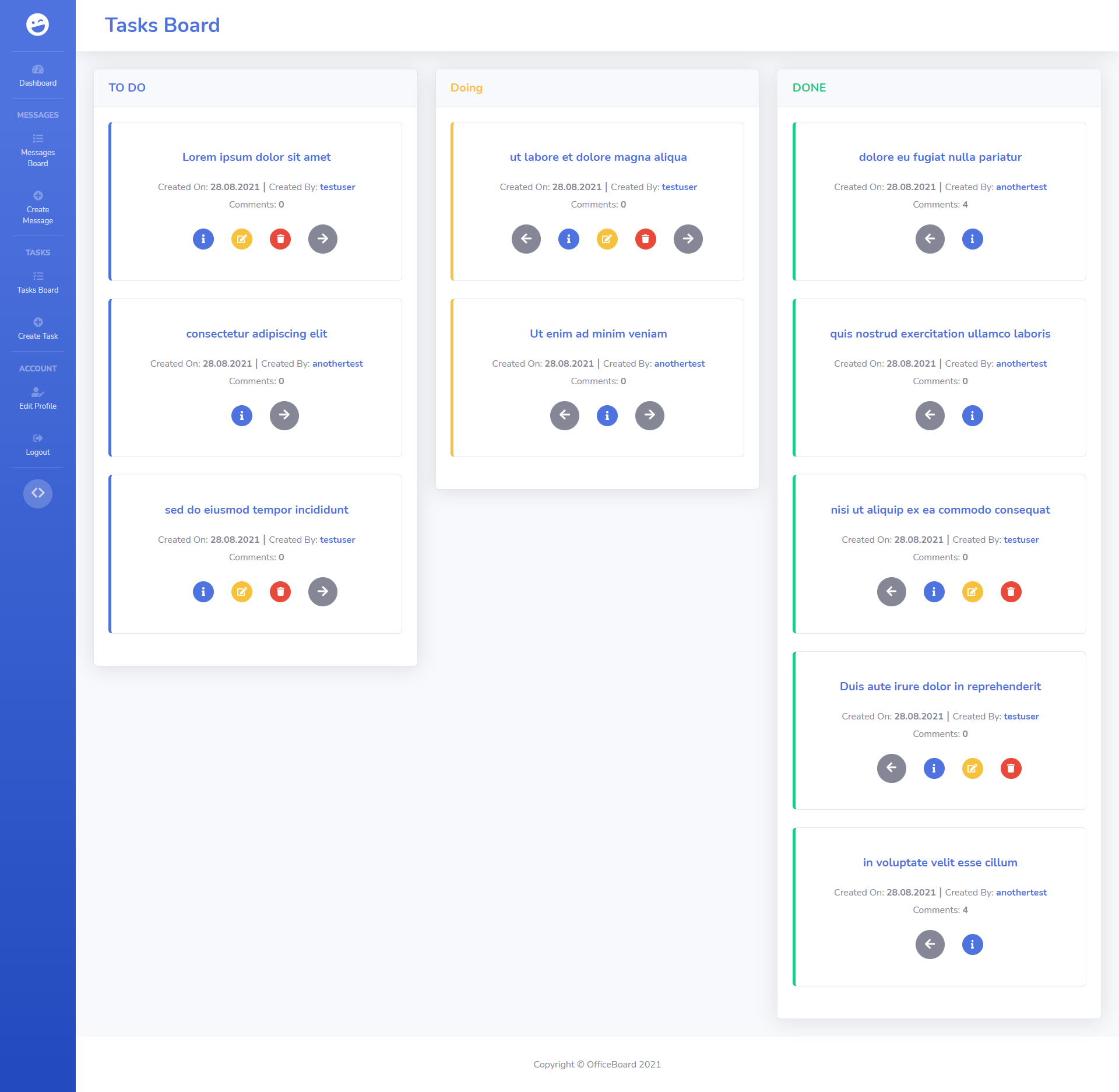This screenshot has height=1092, width=1119.
Task: Move 'sed do eiusmod tempor incididunt' forward
Action: (x=322, y=592)
